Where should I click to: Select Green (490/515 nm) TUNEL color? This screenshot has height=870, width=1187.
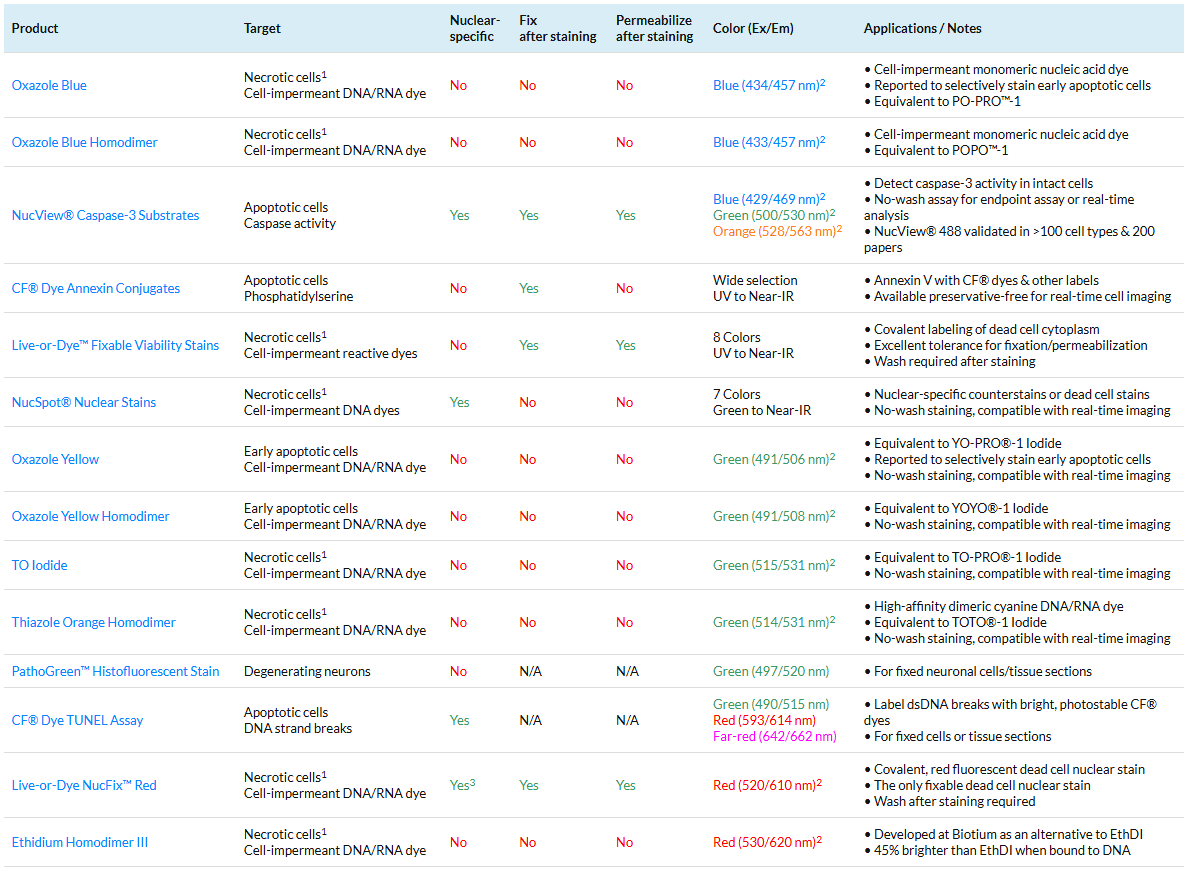pyautogui.click(x=771, y=705)
